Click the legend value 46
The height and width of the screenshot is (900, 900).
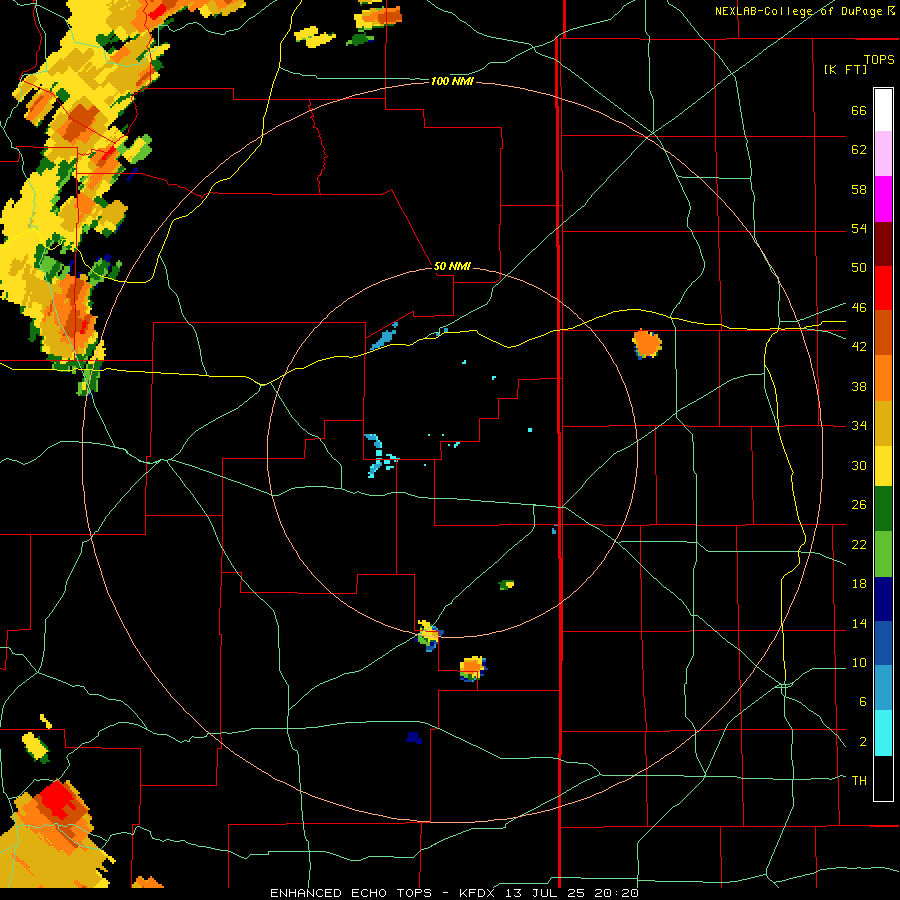tap(859, 308)
